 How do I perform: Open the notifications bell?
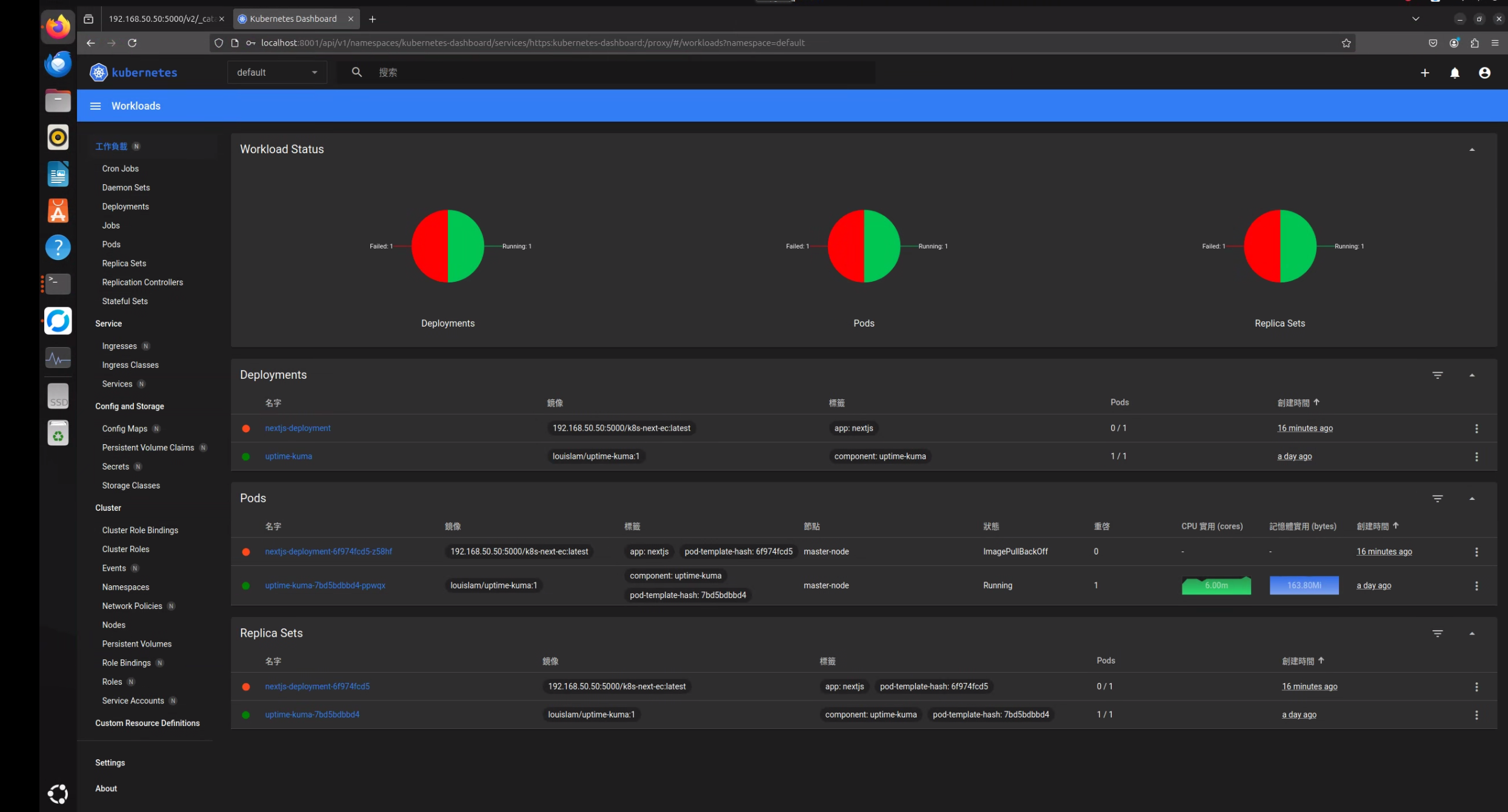[x=1455, y=73]
